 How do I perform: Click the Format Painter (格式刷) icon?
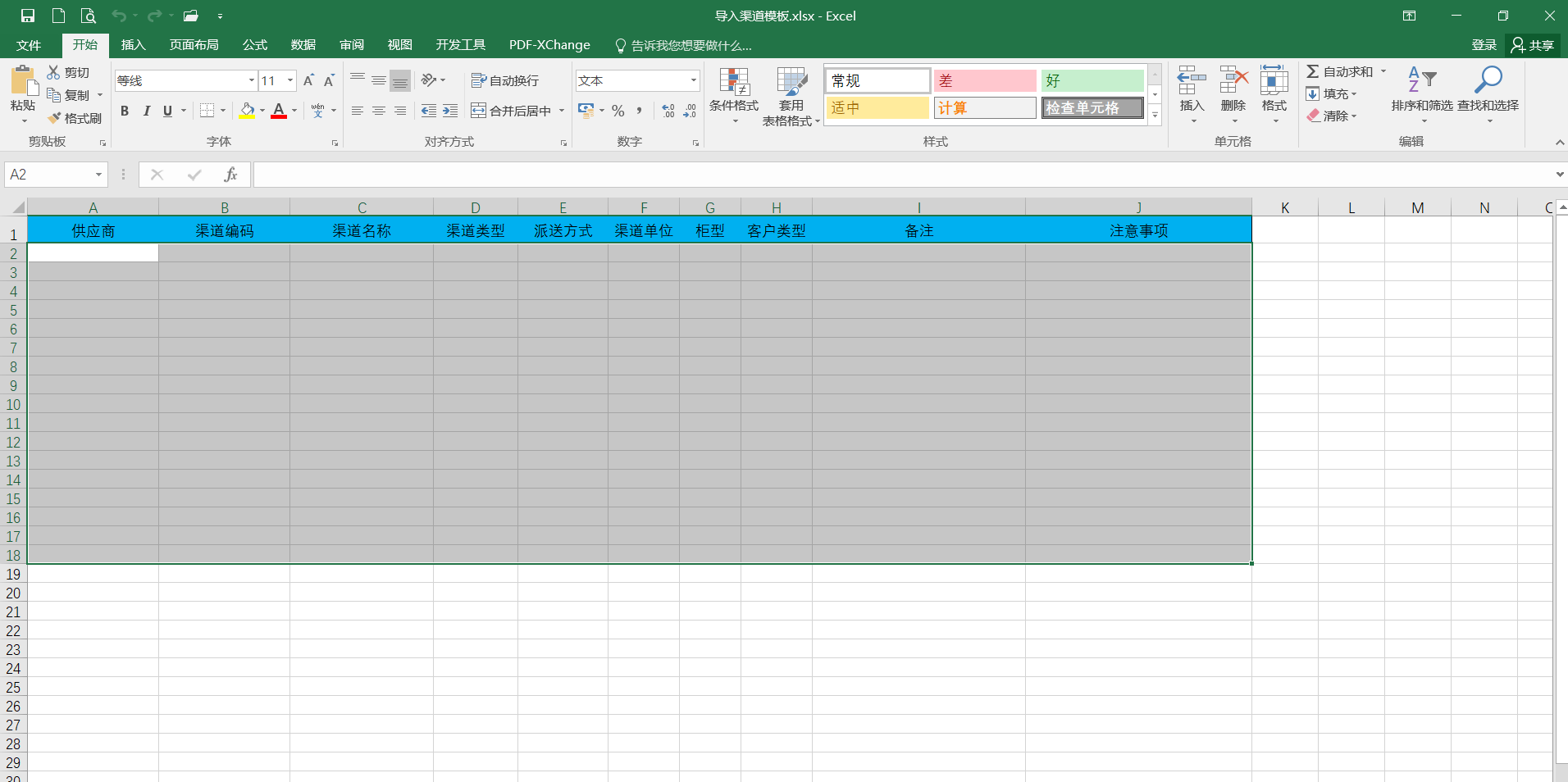[55, 118]
